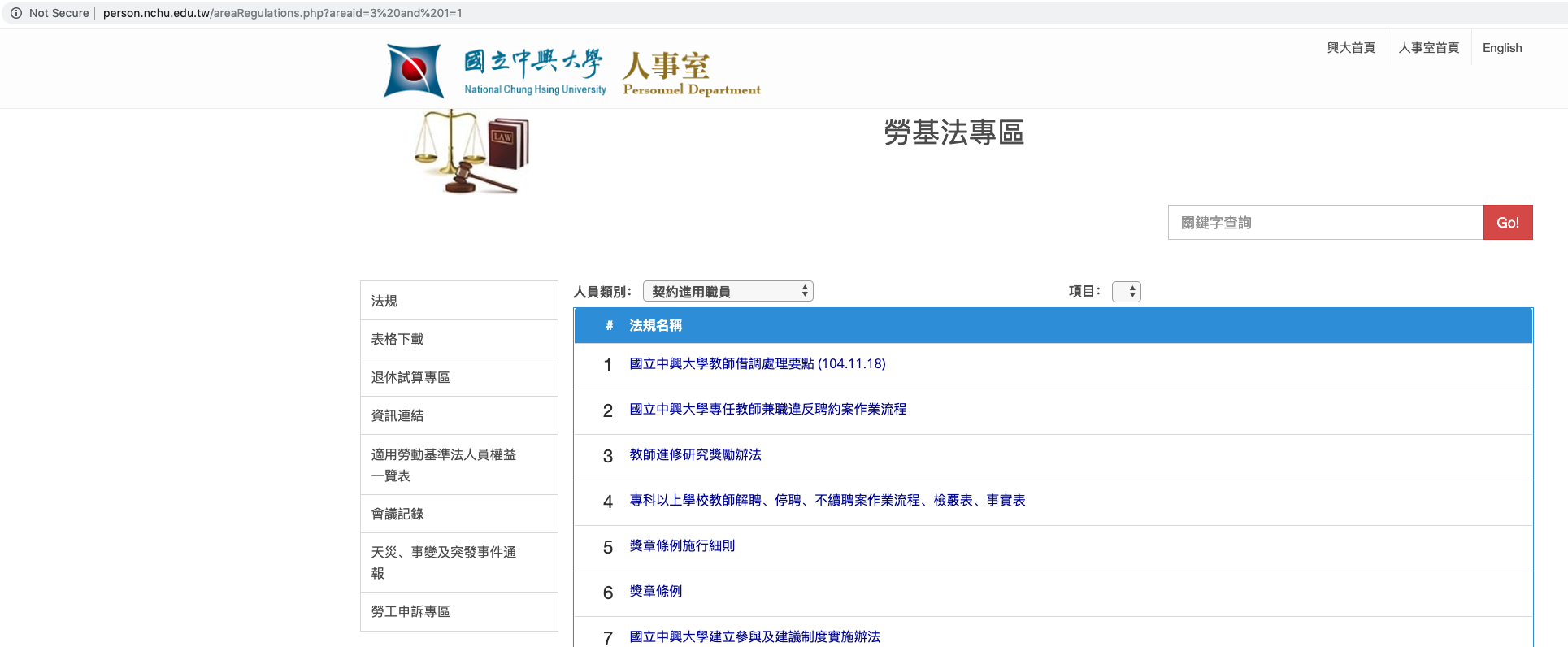Image resolution: width=1568 pixels, height=647 pixels.
Task: Click the red Go! search button
Action: [1508, 222]
